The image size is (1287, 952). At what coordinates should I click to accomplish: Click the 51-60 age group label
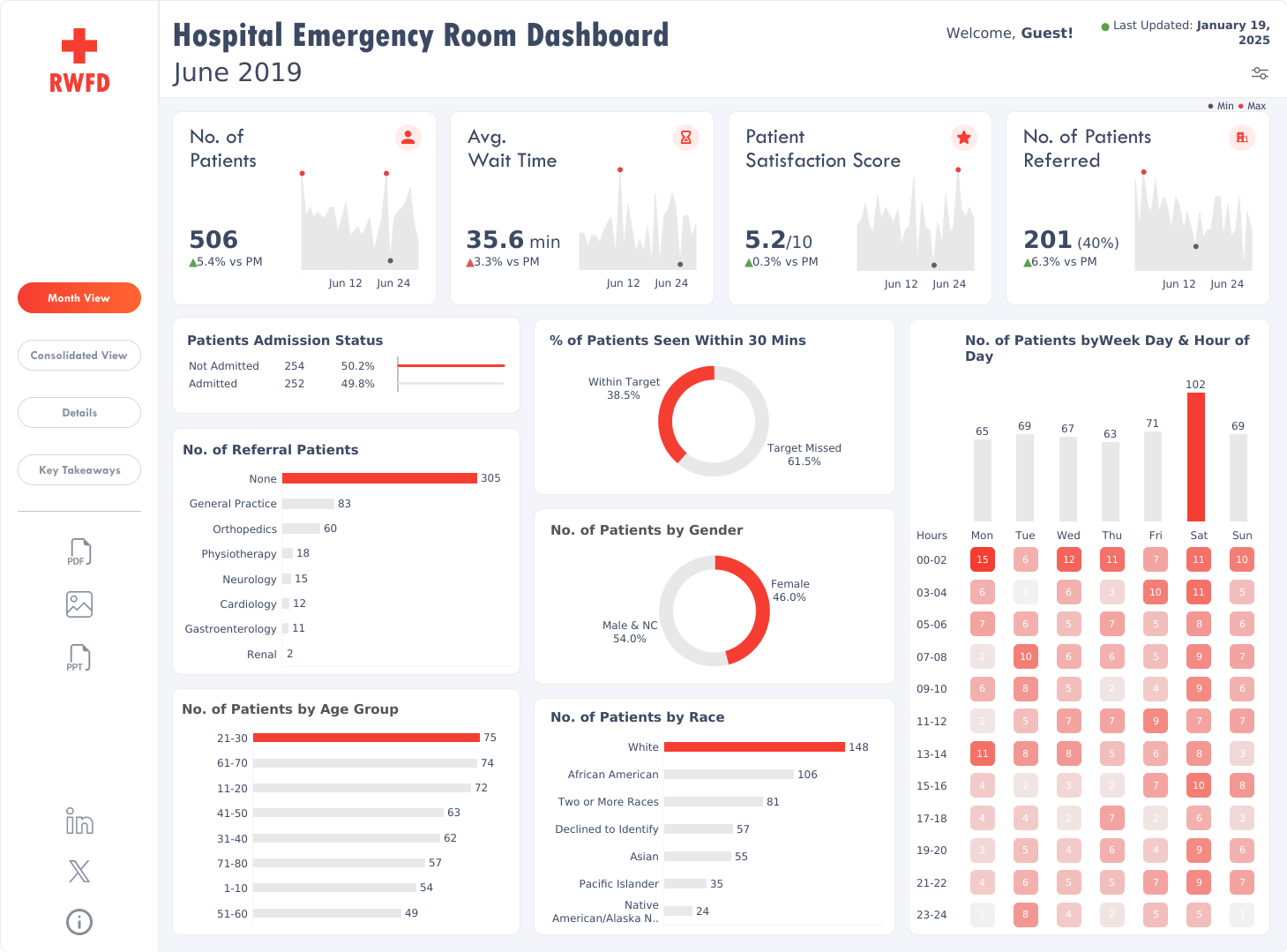pyautogui.click(x=232, y=914)
